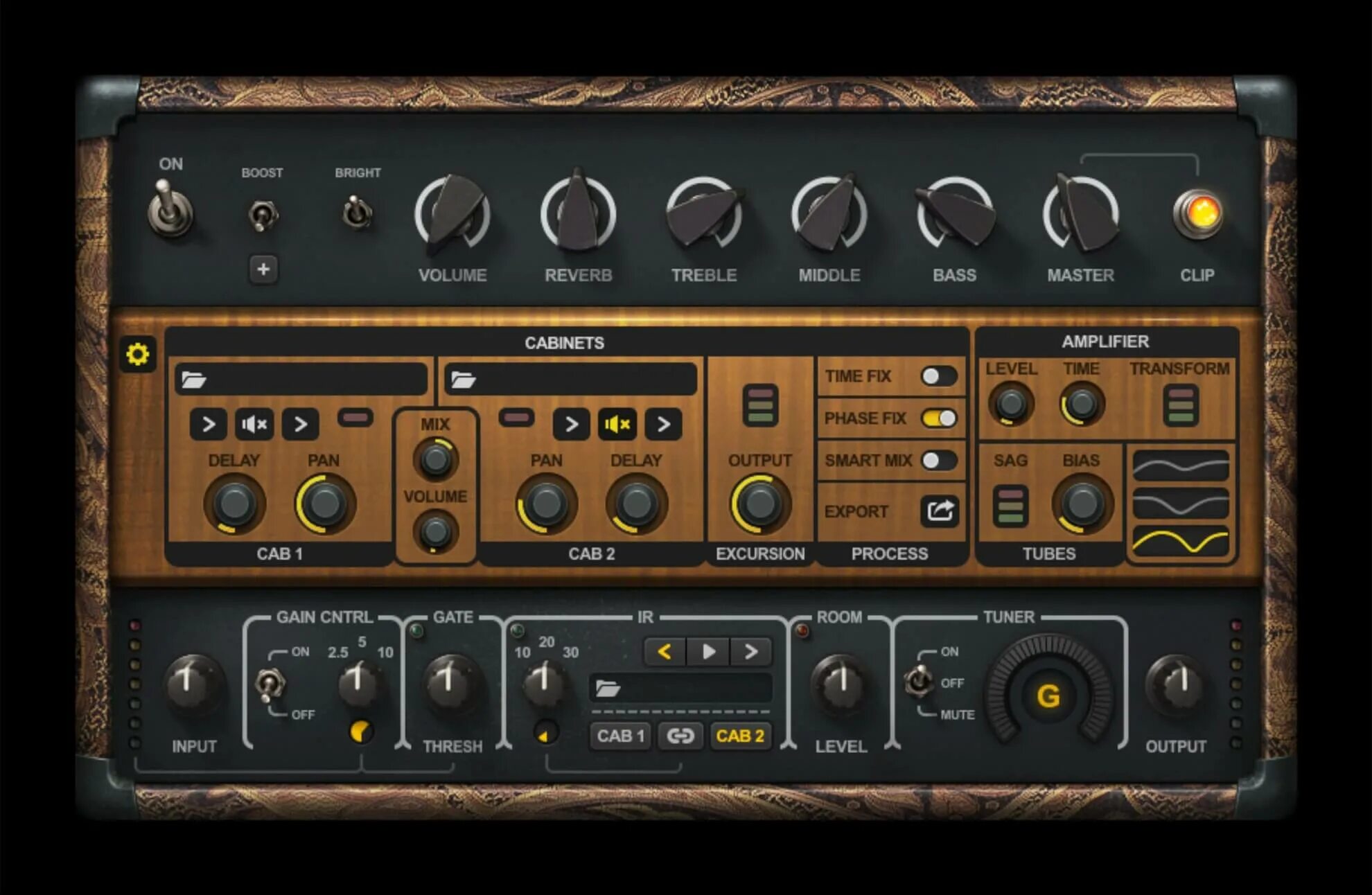Select the CAB 1 IR tab
Viewport: 1372px width, 895px height.
pyautogui.click(x=620, y=736)
